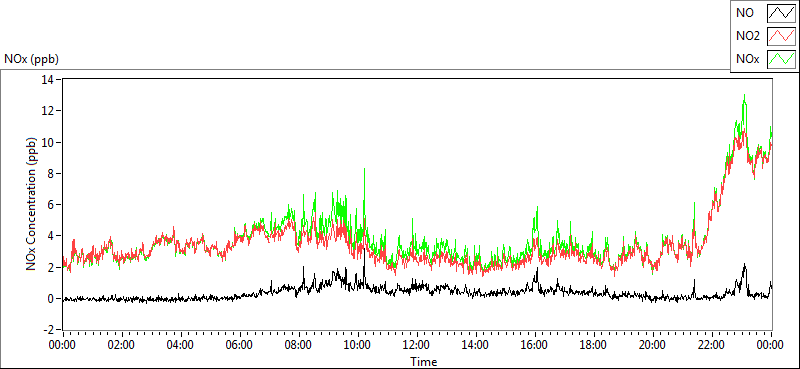Select the NO label in legend
This screenshot has height=369, width=800.
[745, 14]
